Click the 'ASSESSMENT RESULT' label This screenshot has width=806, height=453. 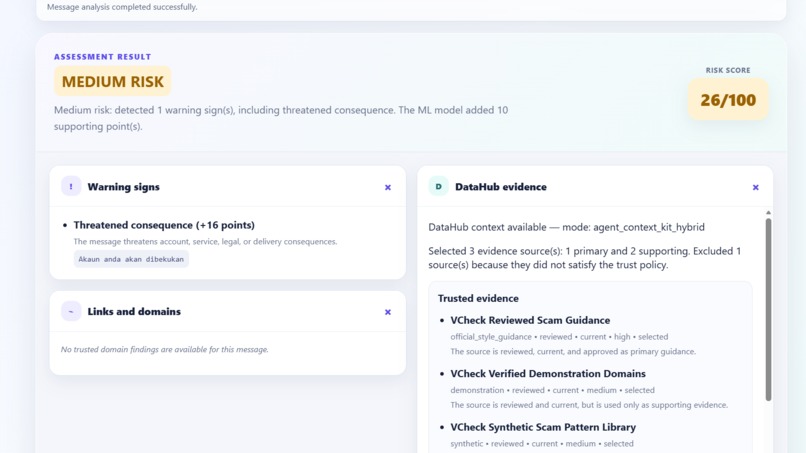pos(102,57)
